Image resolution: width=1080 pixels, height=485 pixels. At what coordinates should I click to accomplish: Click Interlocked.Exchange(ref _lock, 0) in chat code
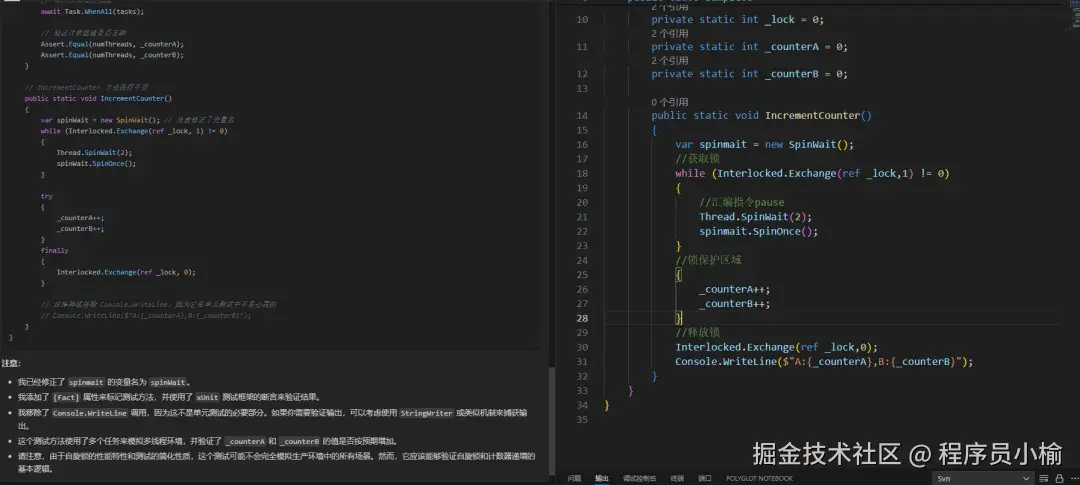click(x=126, y=272)
